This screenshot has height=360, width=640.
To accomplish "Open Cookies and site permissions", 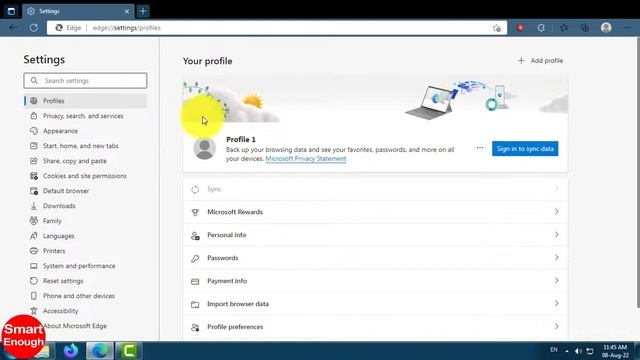I will click(x=85, y=176).
